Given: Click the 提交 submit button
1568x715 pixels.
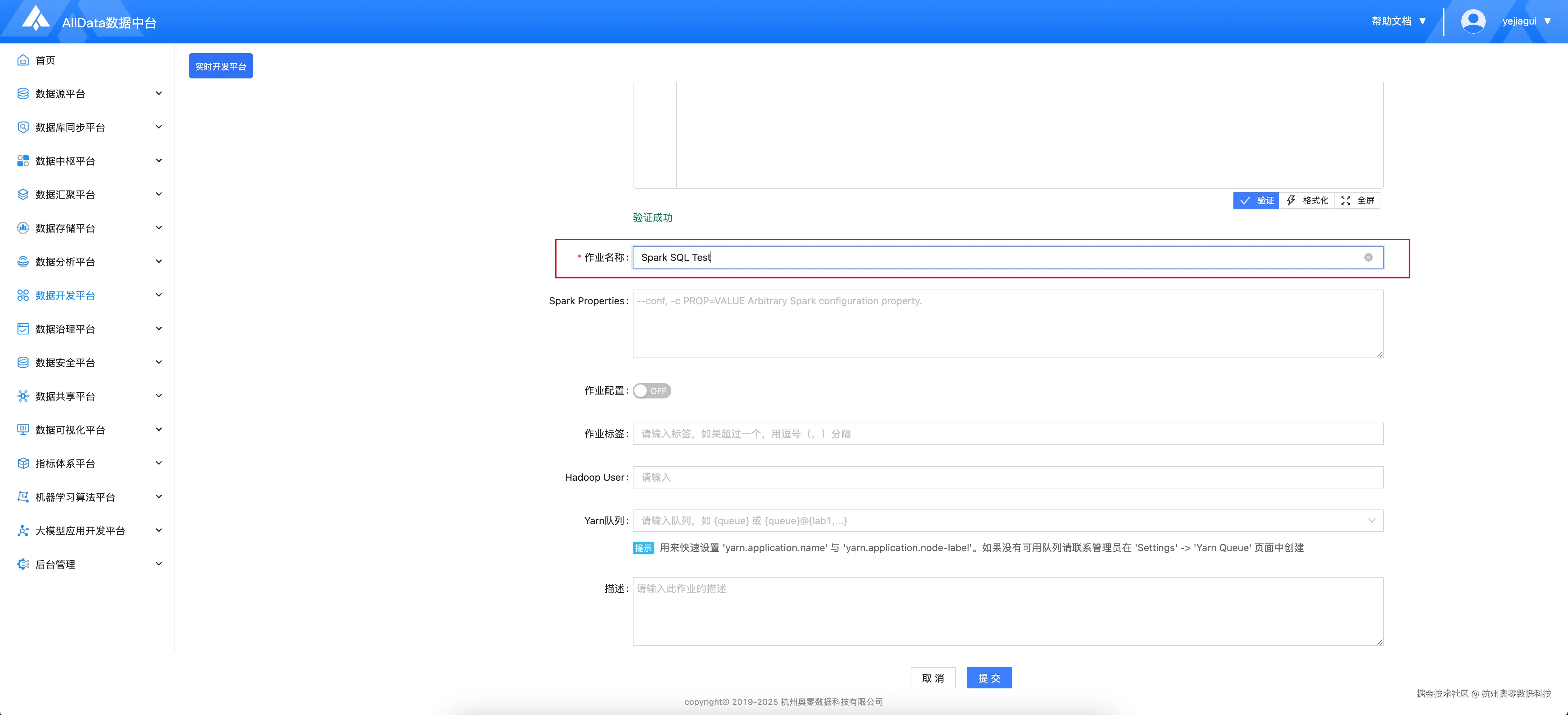Looking at the screenshot, I should click(x=989, y=678).
